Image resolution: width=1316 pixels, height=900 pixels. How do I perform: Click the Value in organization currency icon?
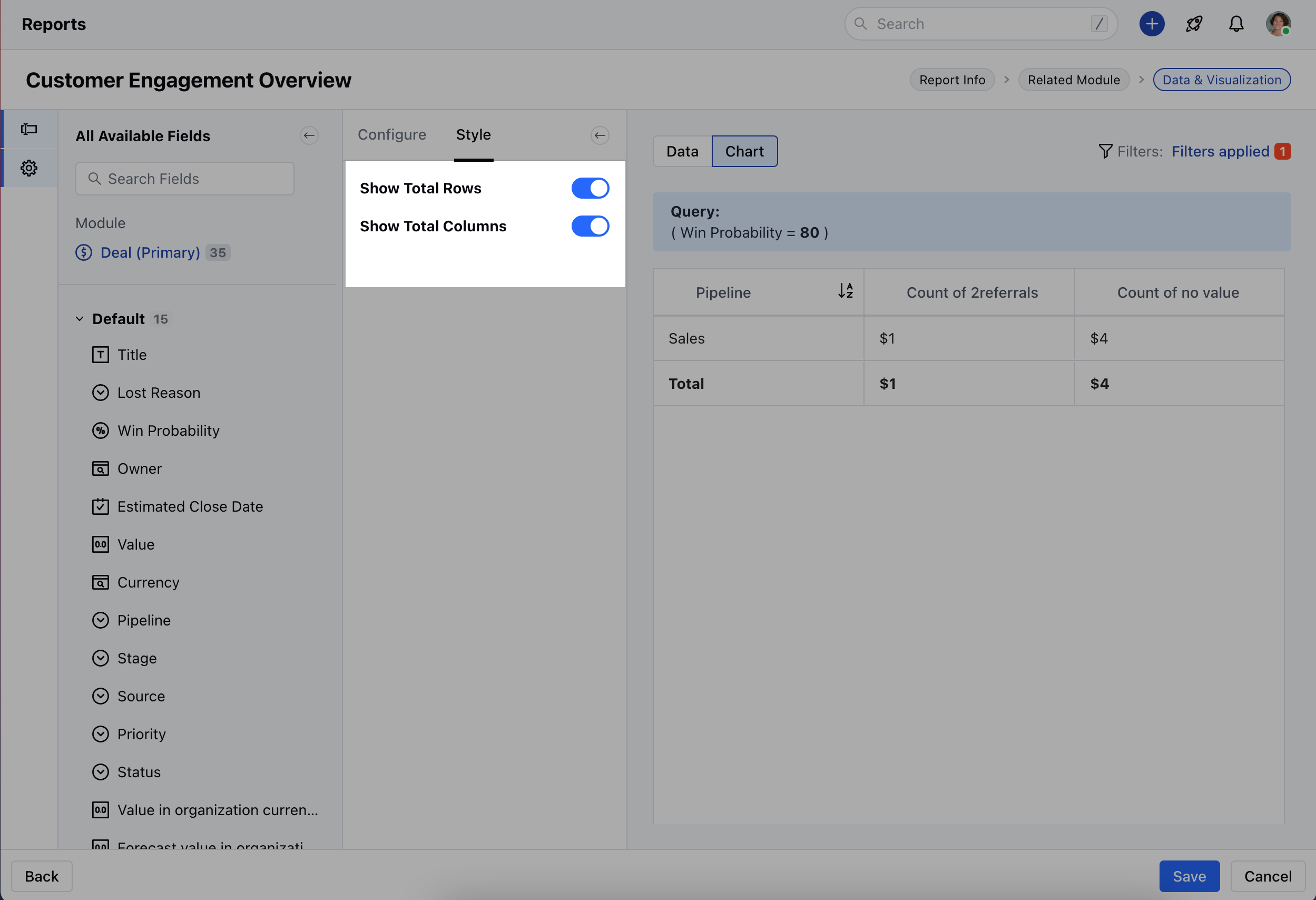pyautogui.click(x=100, y=810)
